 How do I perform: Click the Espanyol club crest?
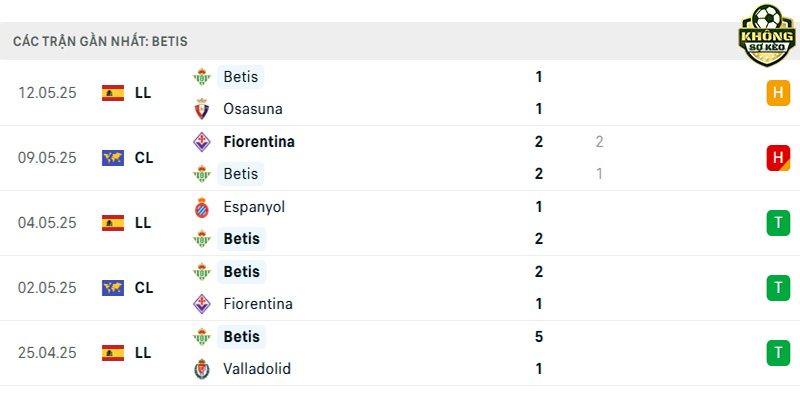point(202,207)
